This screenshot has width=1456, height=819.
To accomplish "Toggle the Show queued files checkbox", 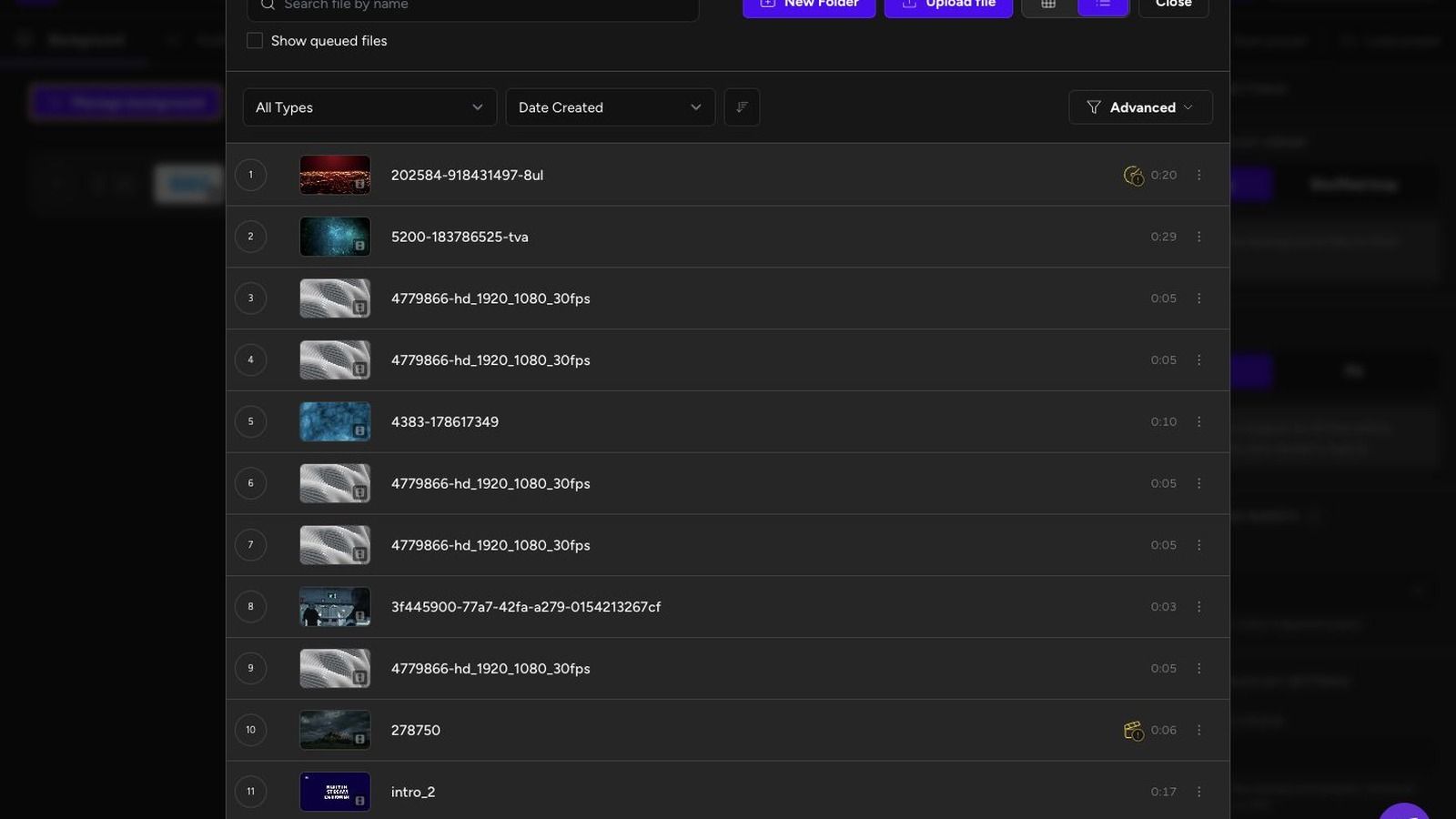I will (x=255, y=41).
